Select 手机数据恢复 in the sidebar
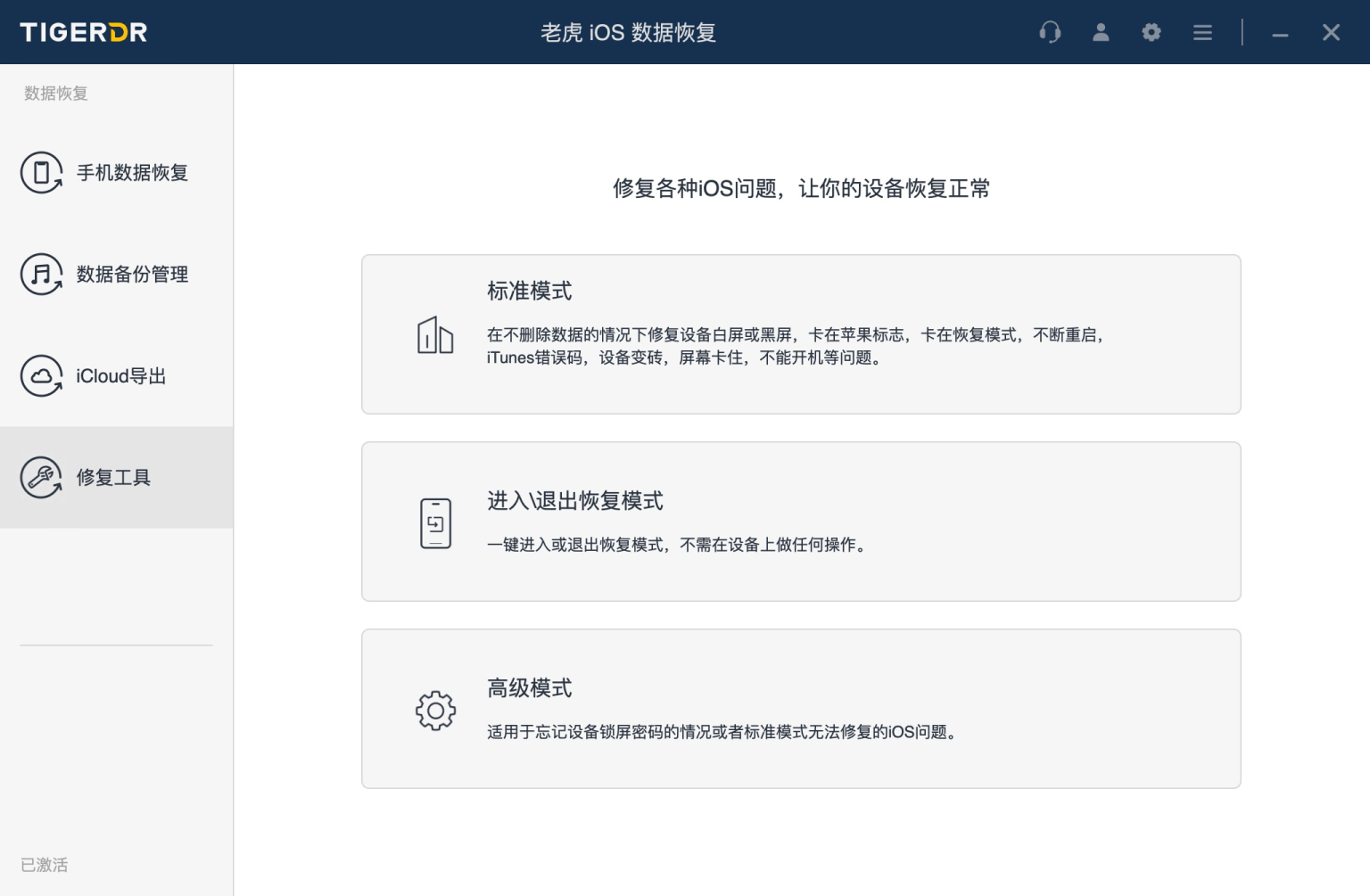Image resolution: width=1370 pixels, height=896 pixels. (x=132, y=173)
